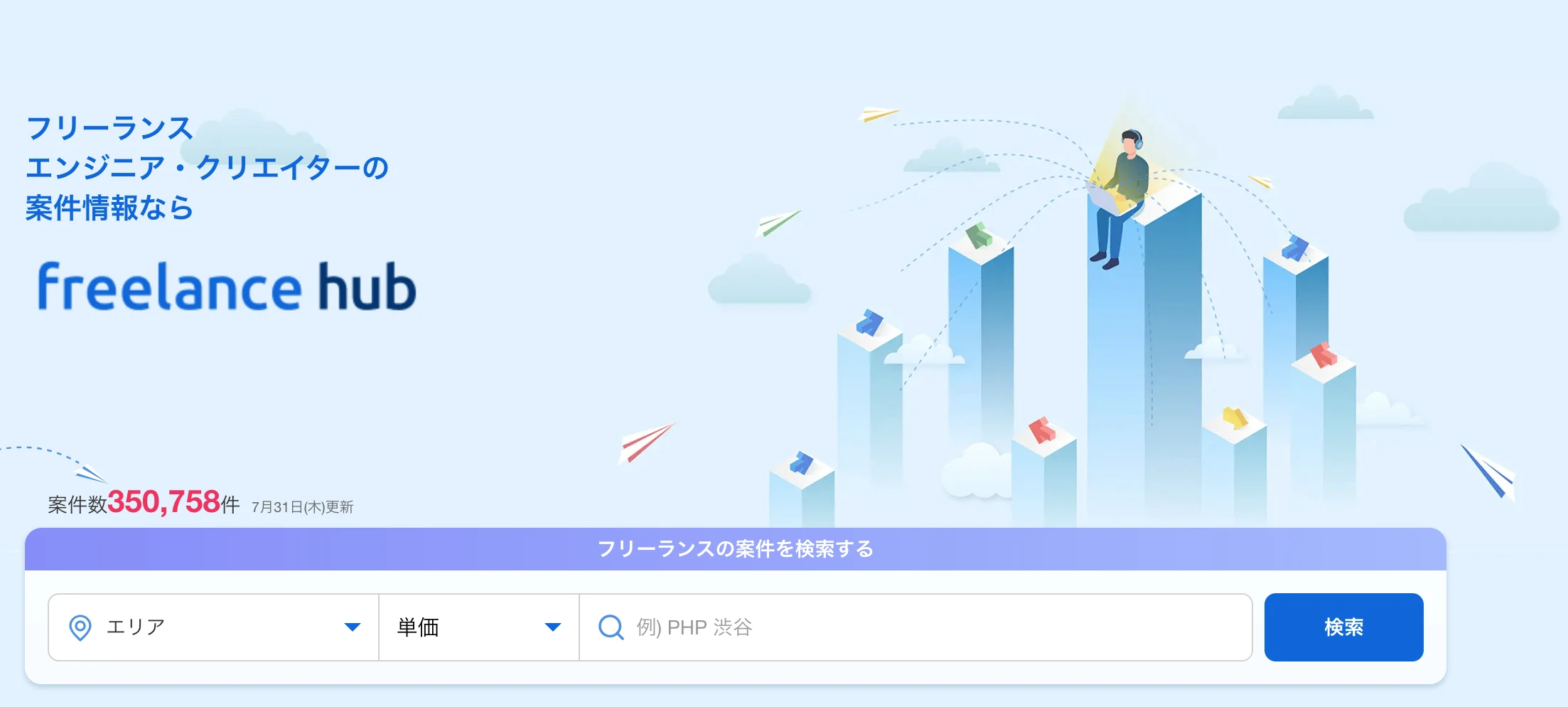Viewport: 1568px width, 707px height.
Task: Click the blue 検索 button
Action: (1343, 627)
